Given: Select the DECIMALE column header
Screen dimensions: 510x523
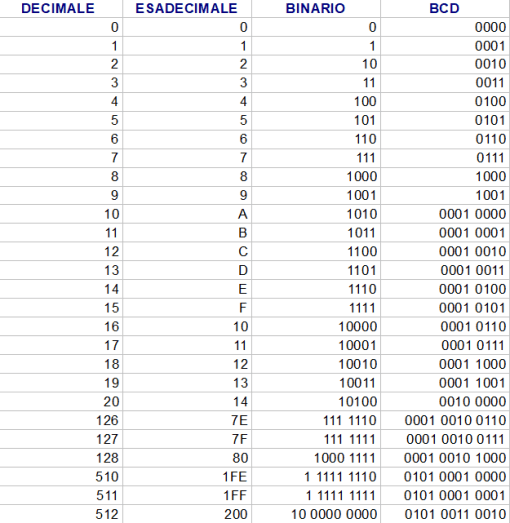Looking at the screenshot, I should [61, 8].
